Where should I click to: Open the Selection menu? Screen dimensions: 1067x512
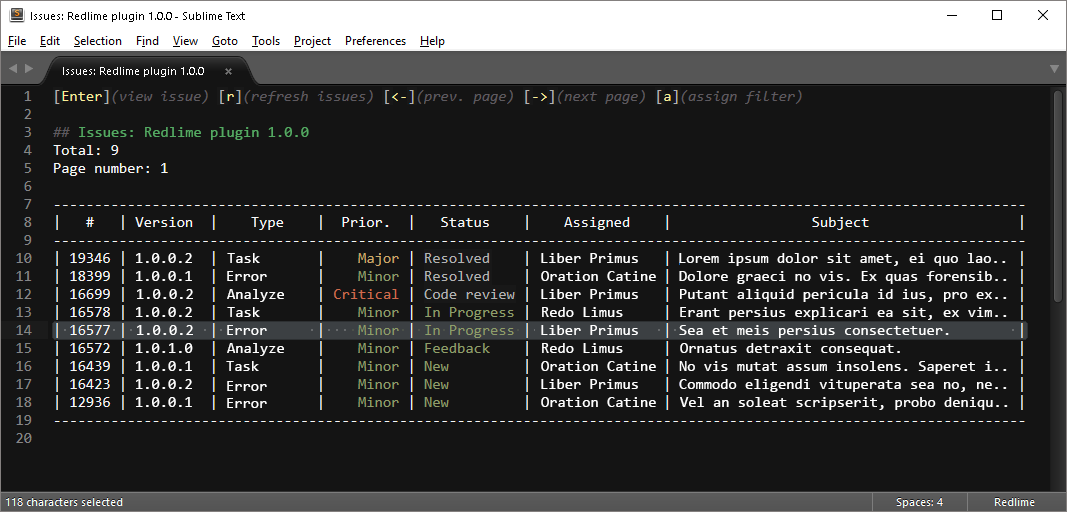(98, 41)
